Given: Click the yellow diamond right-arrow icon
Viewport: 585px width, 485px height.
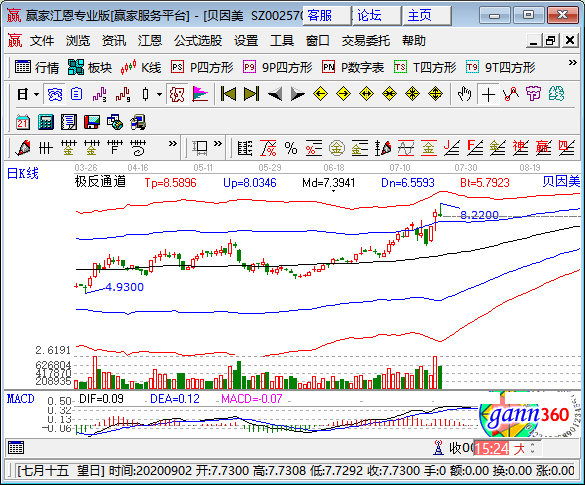Looking at the screenshot, I should pyautogui.click(x=343, y=94).
